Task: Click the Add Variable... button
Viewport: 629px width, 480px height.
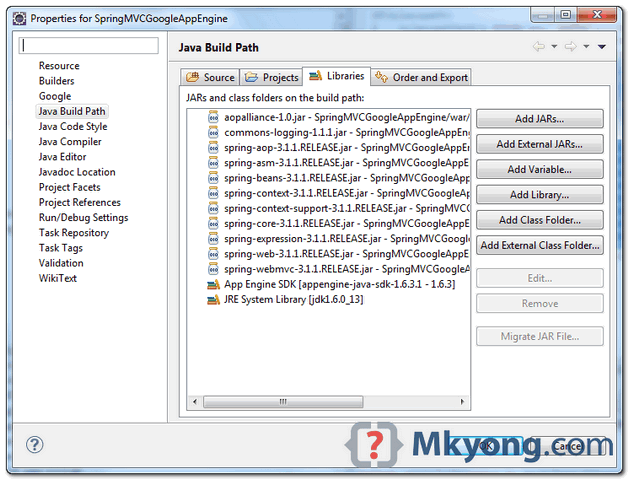Action: (540, 169)
